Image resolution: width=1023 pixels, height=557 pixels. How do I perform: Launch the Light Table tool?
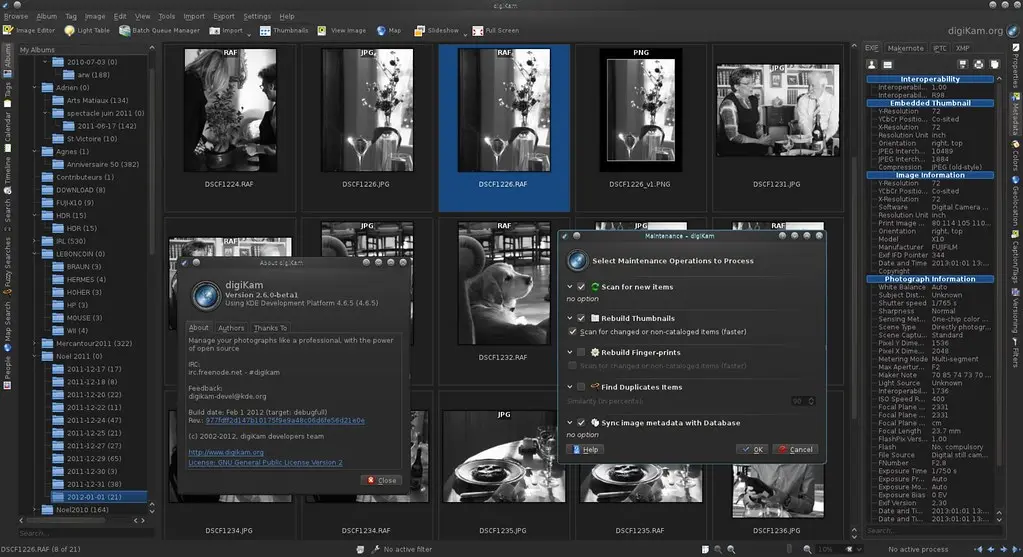(x=88, y=31)
